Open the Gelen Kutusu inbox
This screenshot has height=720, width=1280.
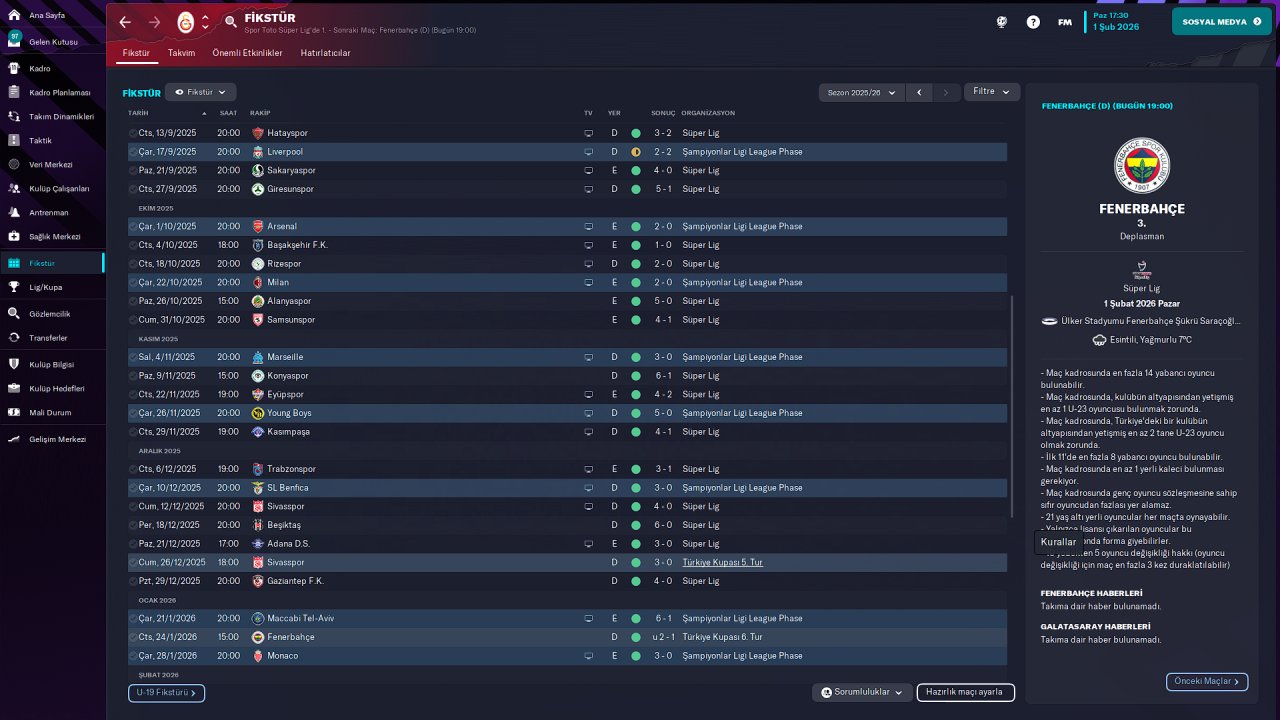click(52, 42)
